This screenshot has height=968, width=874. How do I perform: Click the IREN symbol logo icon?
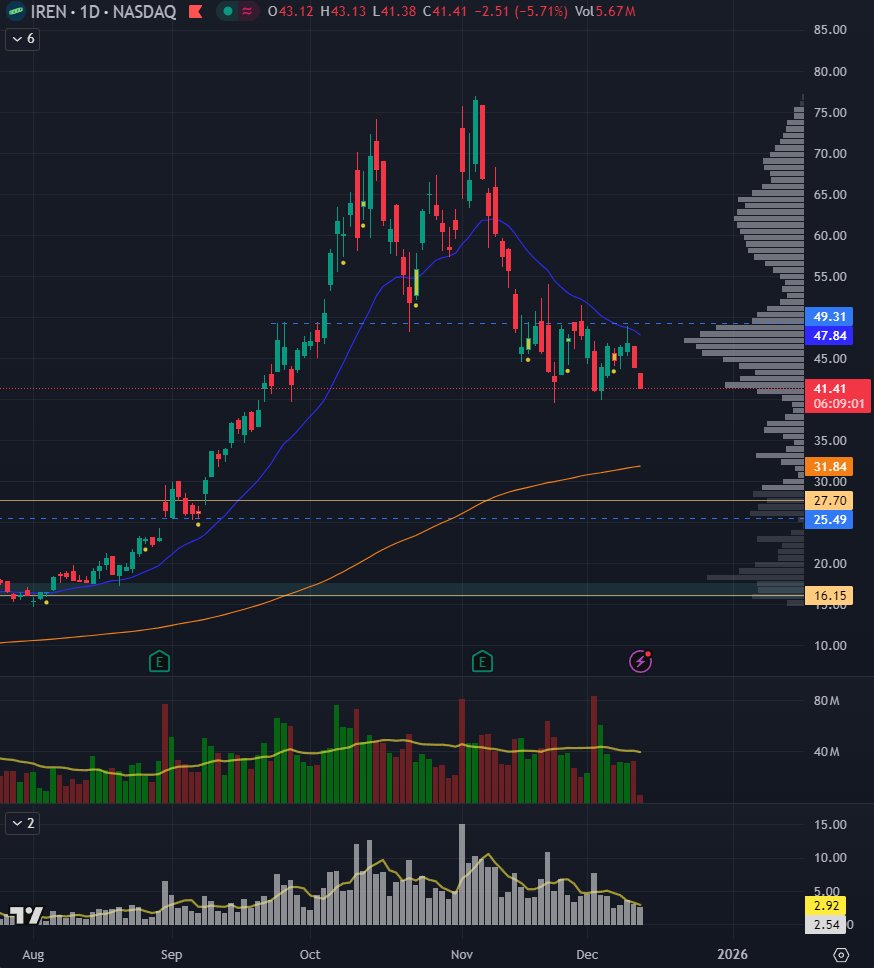(x=15, y=11)
